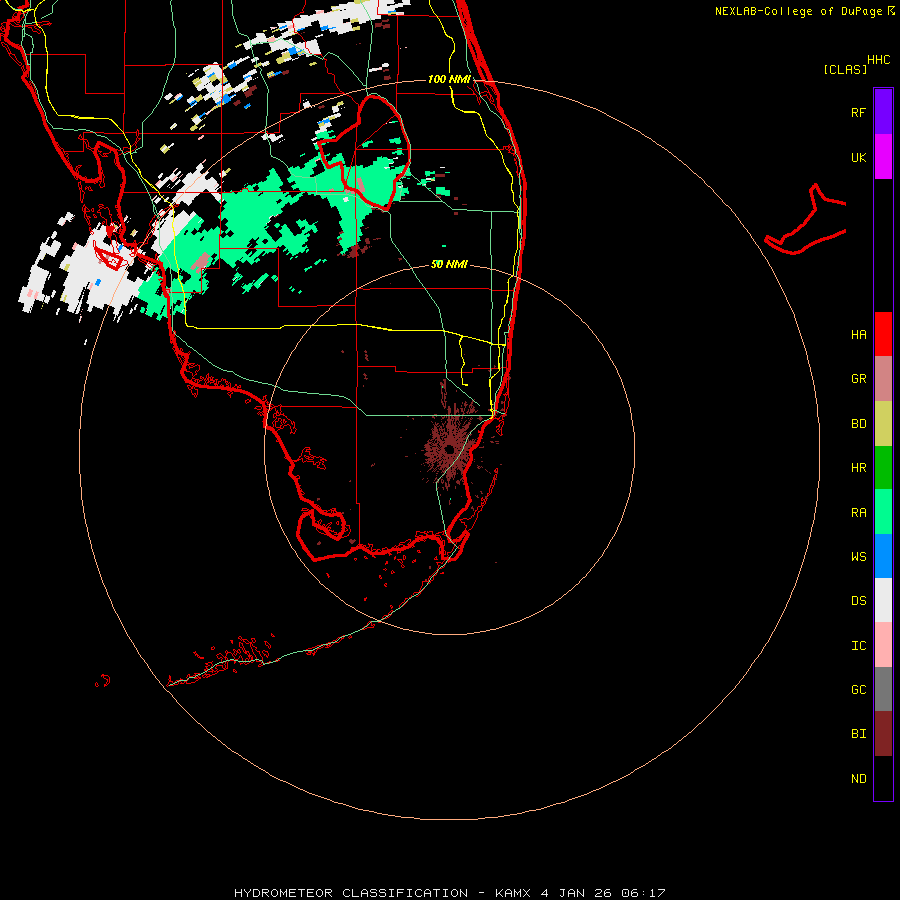Screen dimensions: 900x900
Task: Select the BD big drops legend color
Action: tap(883, 424)
